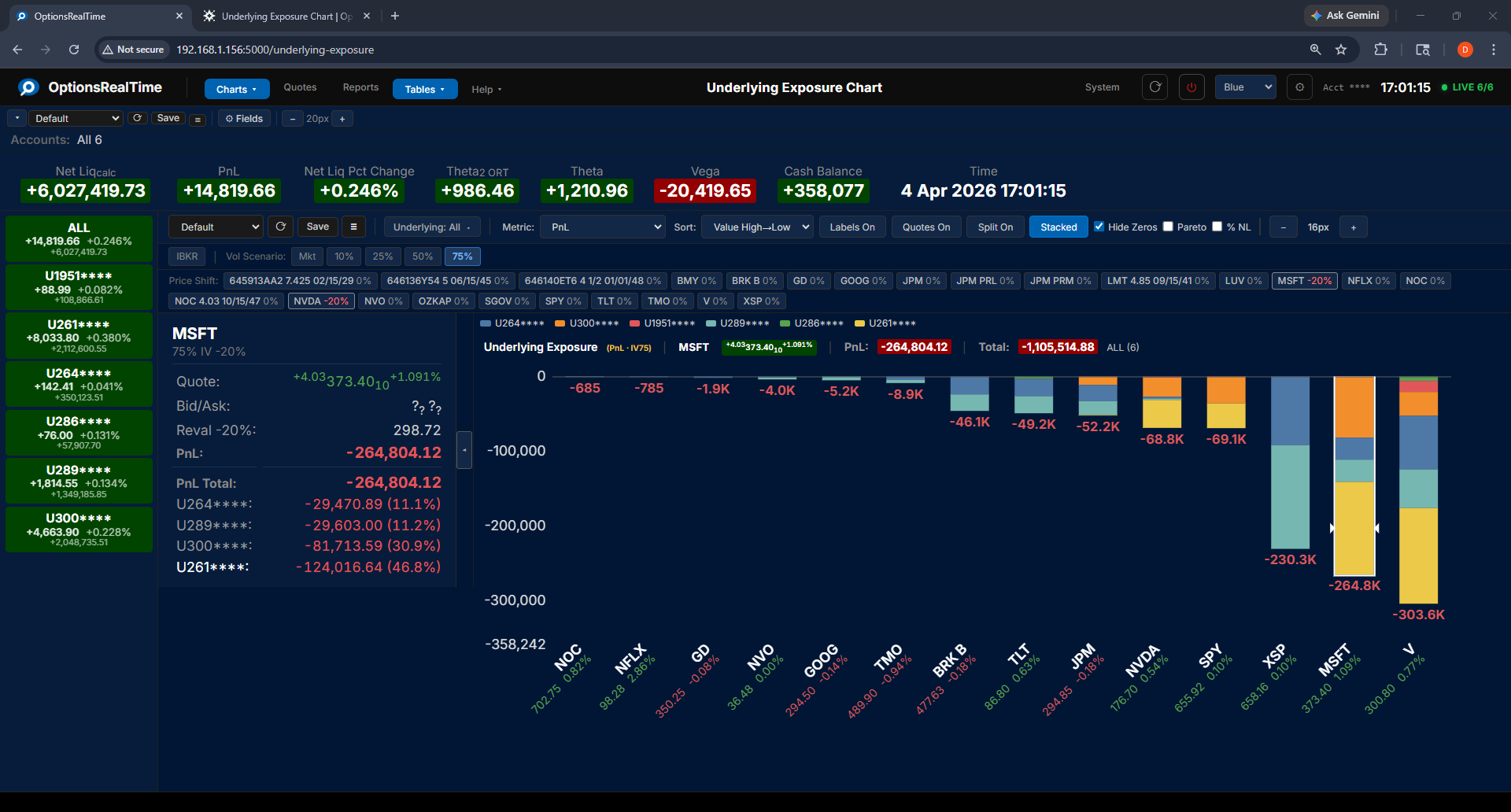
Task: Select the 25% vol scenario
Action: [x=382, y=257]
